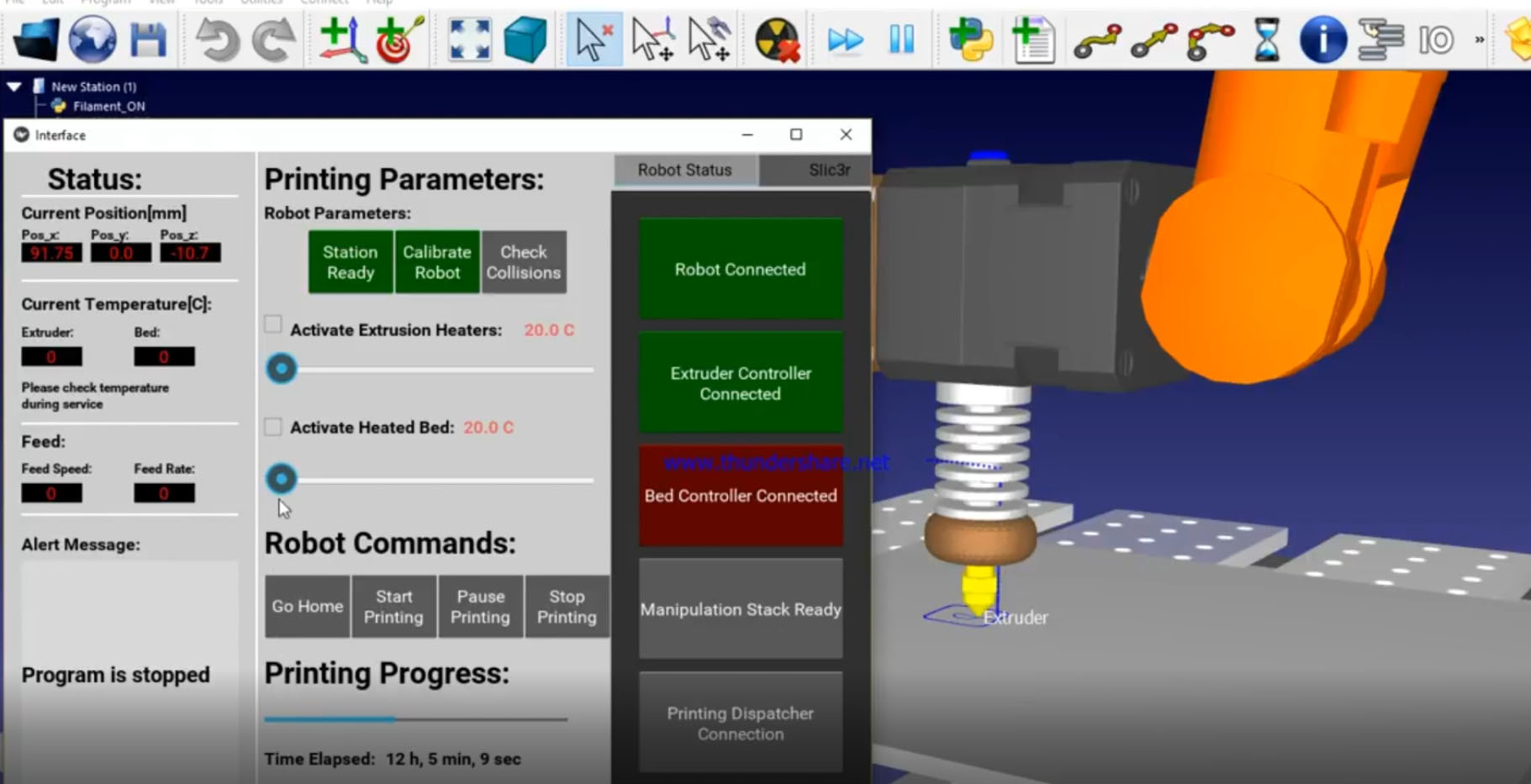Open the online library globe icon
The height and width of the screenshot is (784, 1531).
coord(92,39)
